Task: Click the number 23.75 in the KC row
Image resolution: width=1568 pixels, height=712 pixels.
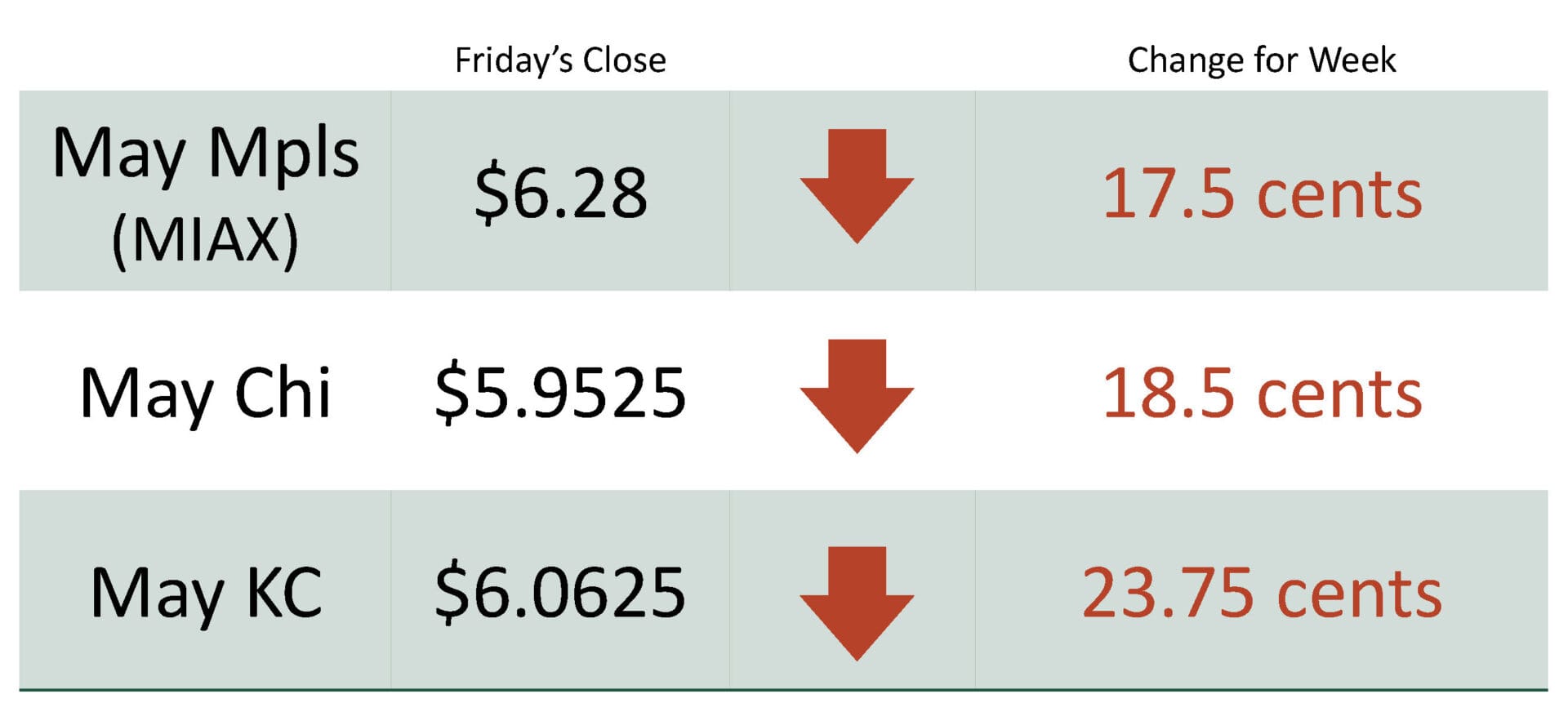Action: (x=1167, y=594)
